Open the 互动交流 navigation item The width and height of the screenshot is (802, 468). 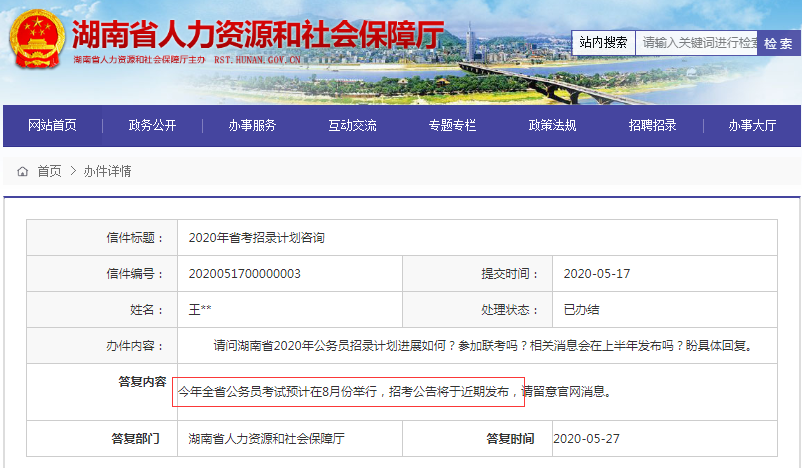coord(352,125)
